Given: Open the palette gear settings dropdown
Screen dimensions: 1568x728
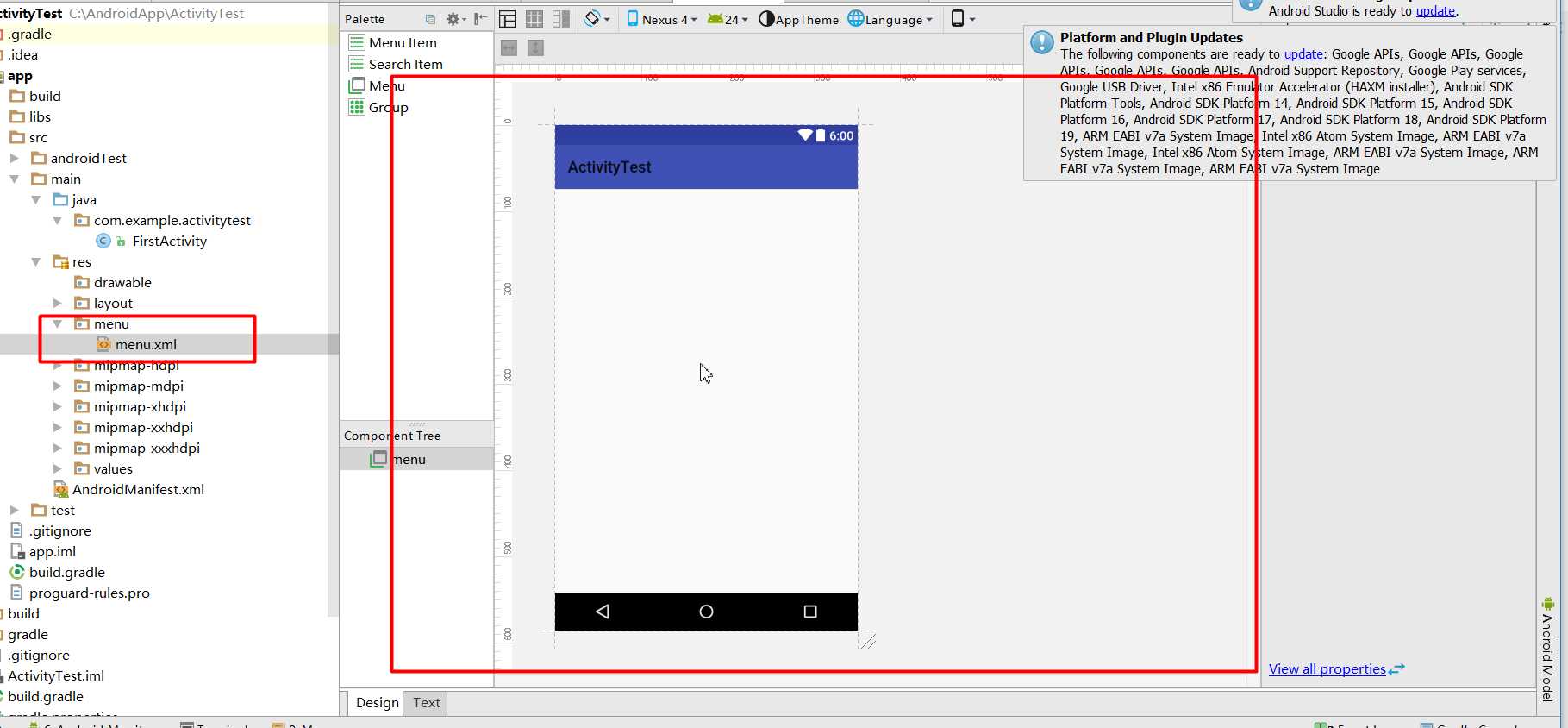Looking at the screenshot, I should tap(456, 19).
